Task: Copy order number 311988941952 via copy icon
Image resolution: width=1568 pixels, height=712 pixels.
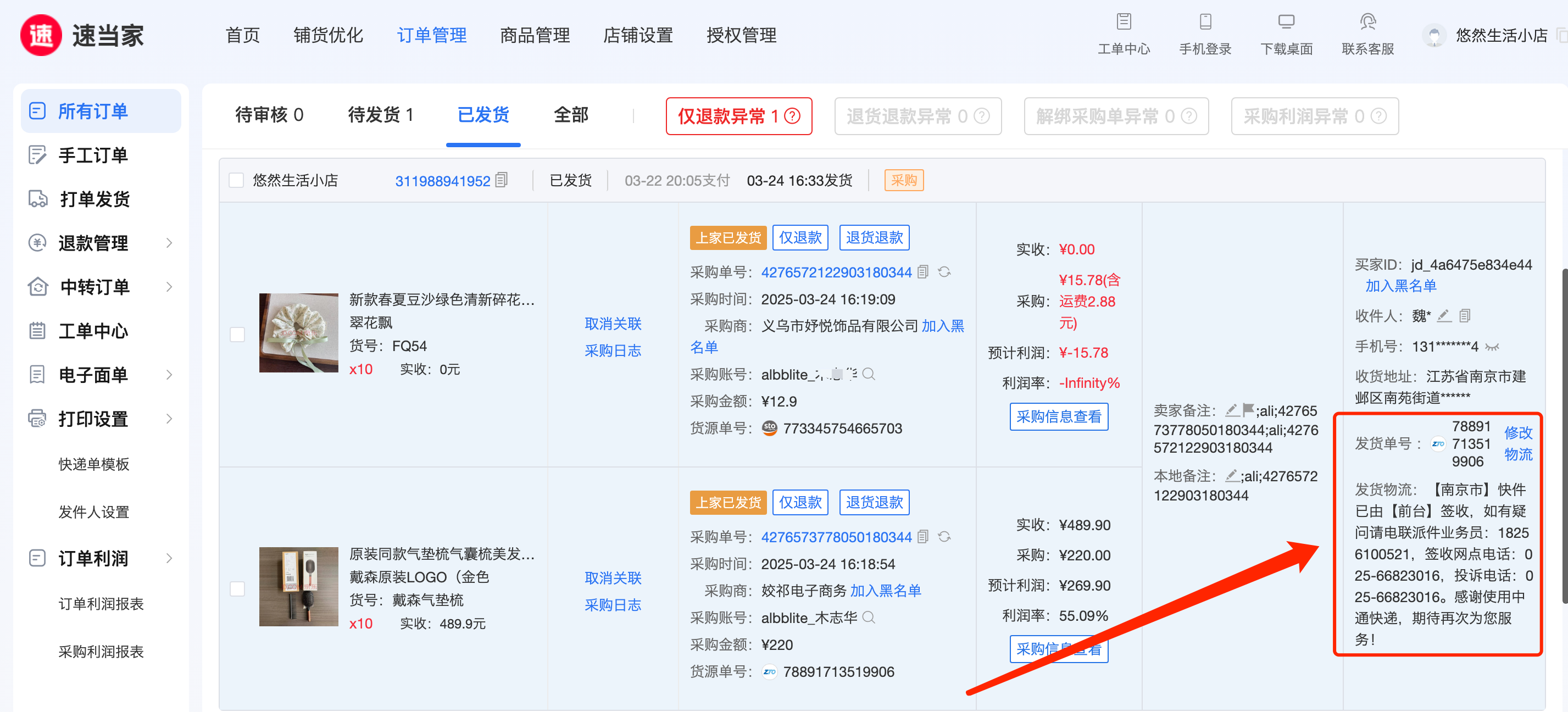Action: (502, 180)
